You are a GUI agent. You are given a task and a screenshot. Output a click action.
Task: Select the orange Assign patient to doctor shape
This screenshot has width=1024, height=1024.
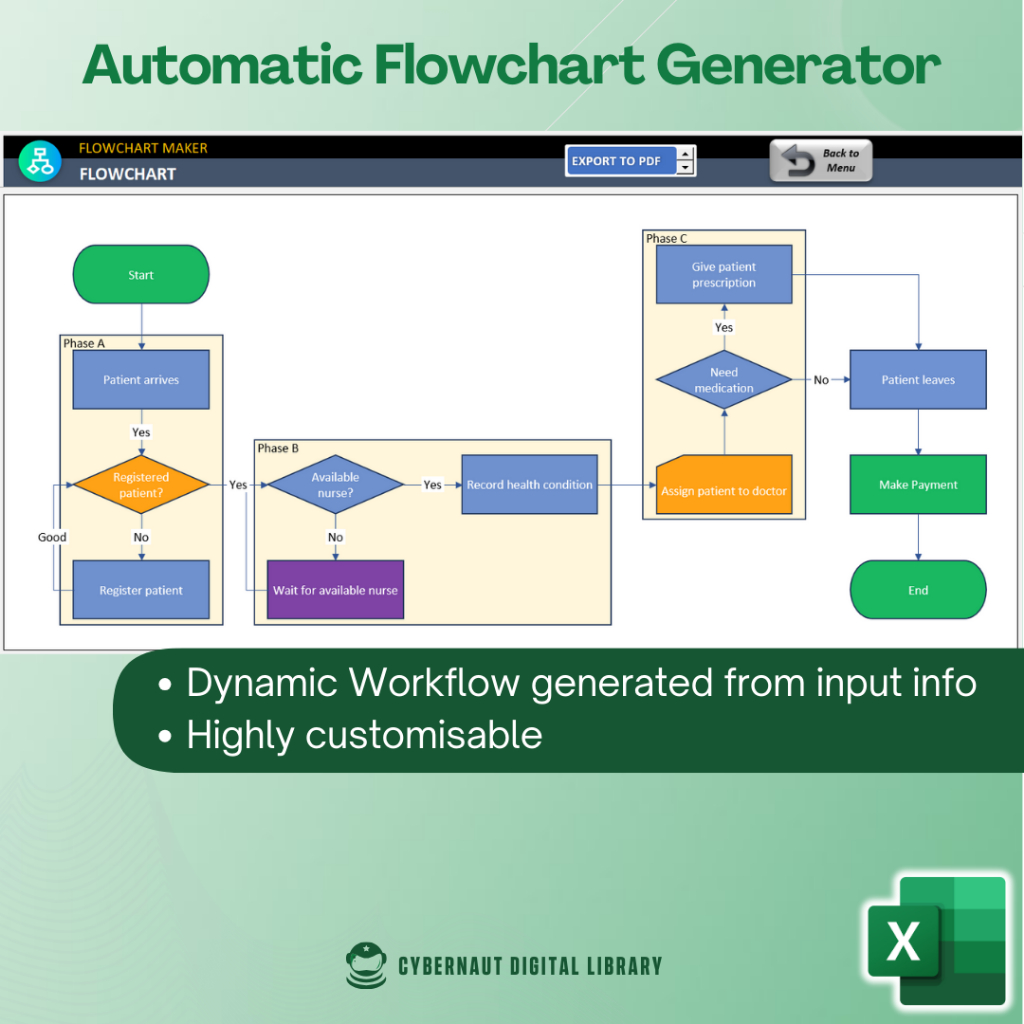(724, 485)
